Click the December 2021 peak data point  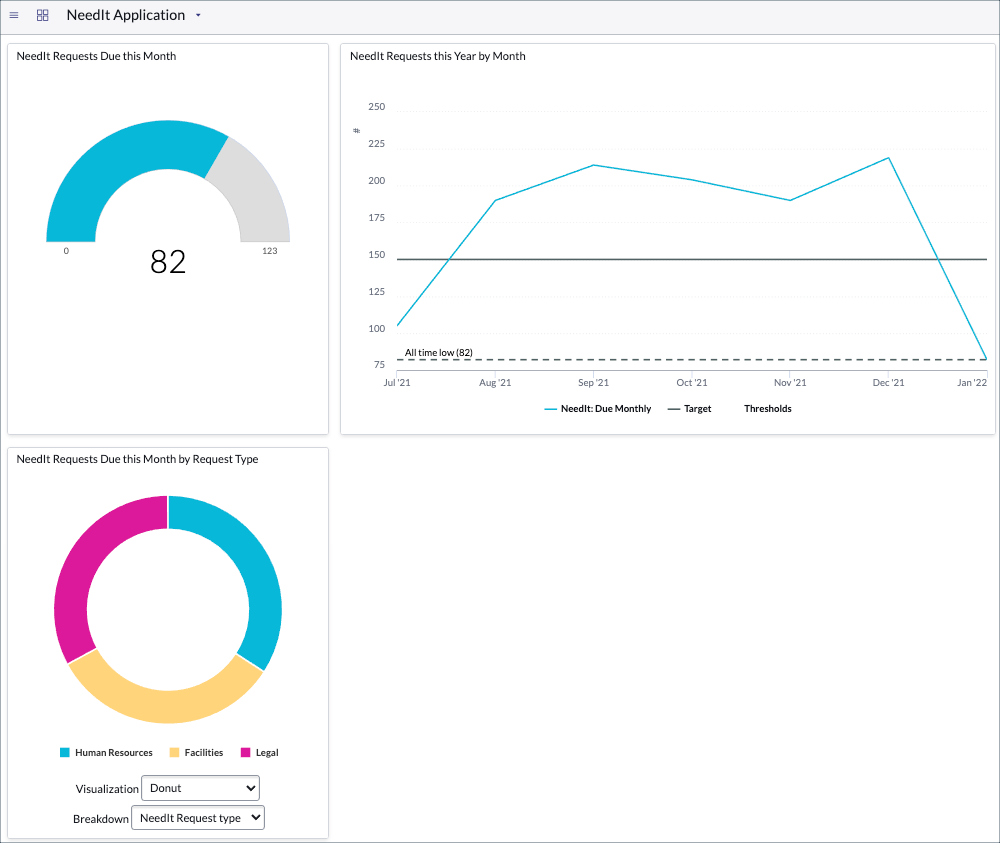[x=886, y=157]
